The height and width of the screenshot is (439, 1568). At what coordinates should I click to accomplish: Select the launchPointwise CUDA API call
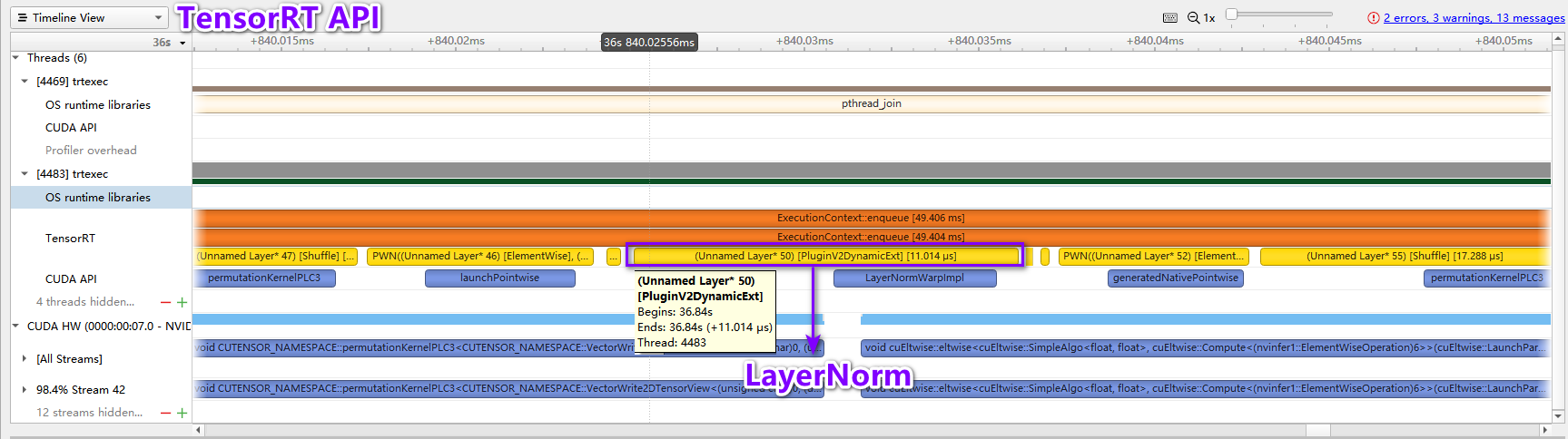[500, 278]
